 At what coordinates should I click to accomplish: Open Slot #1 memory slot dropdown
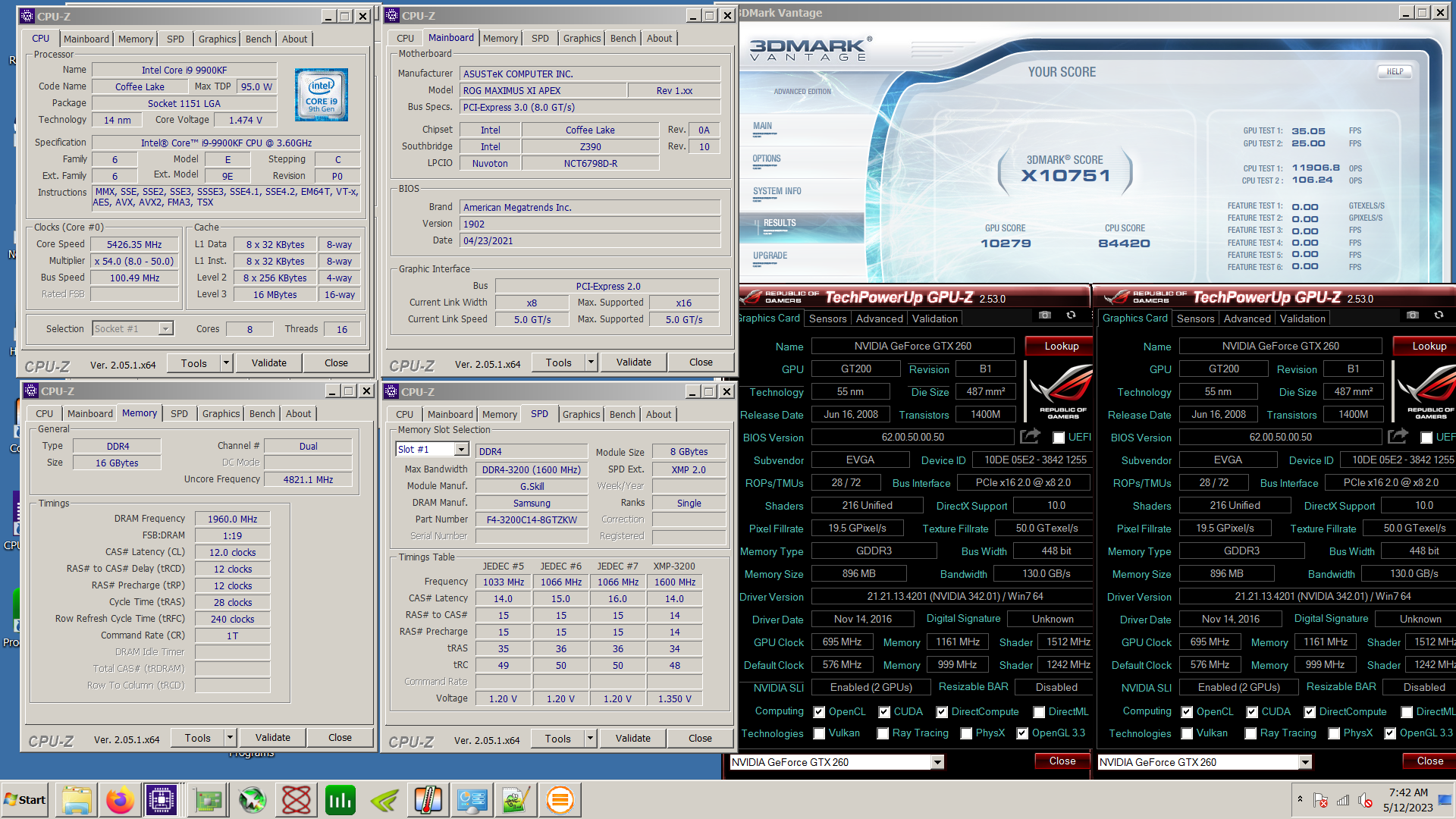461,450
